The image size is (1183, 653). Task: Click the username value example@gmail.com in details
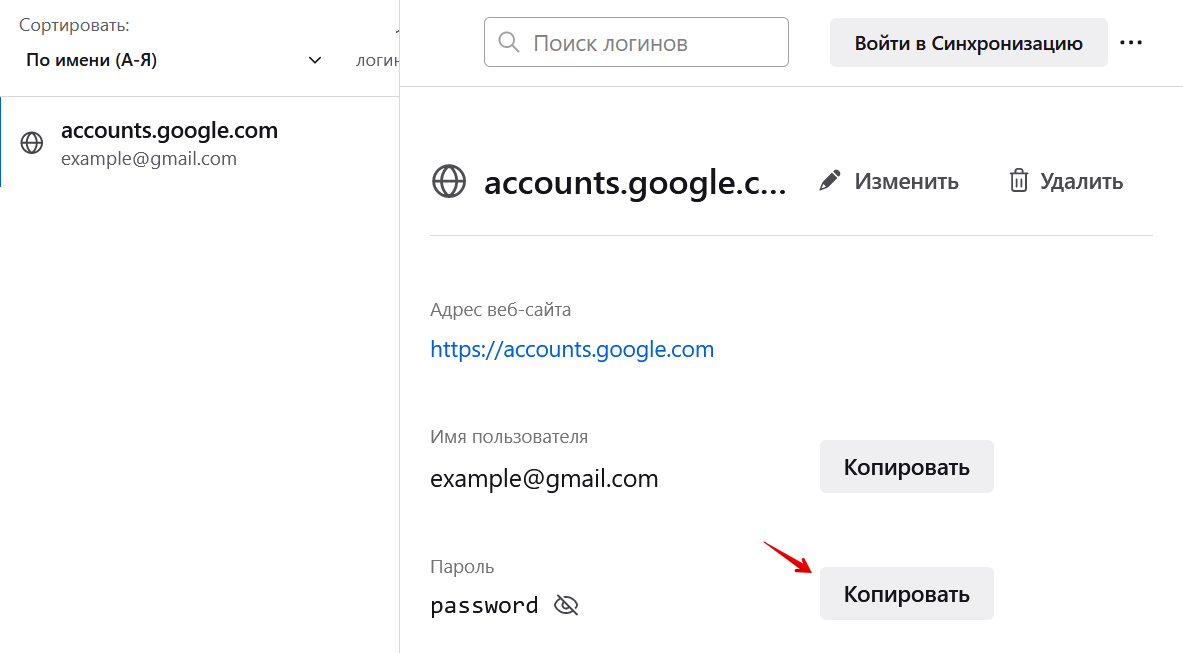click(544, 479)
